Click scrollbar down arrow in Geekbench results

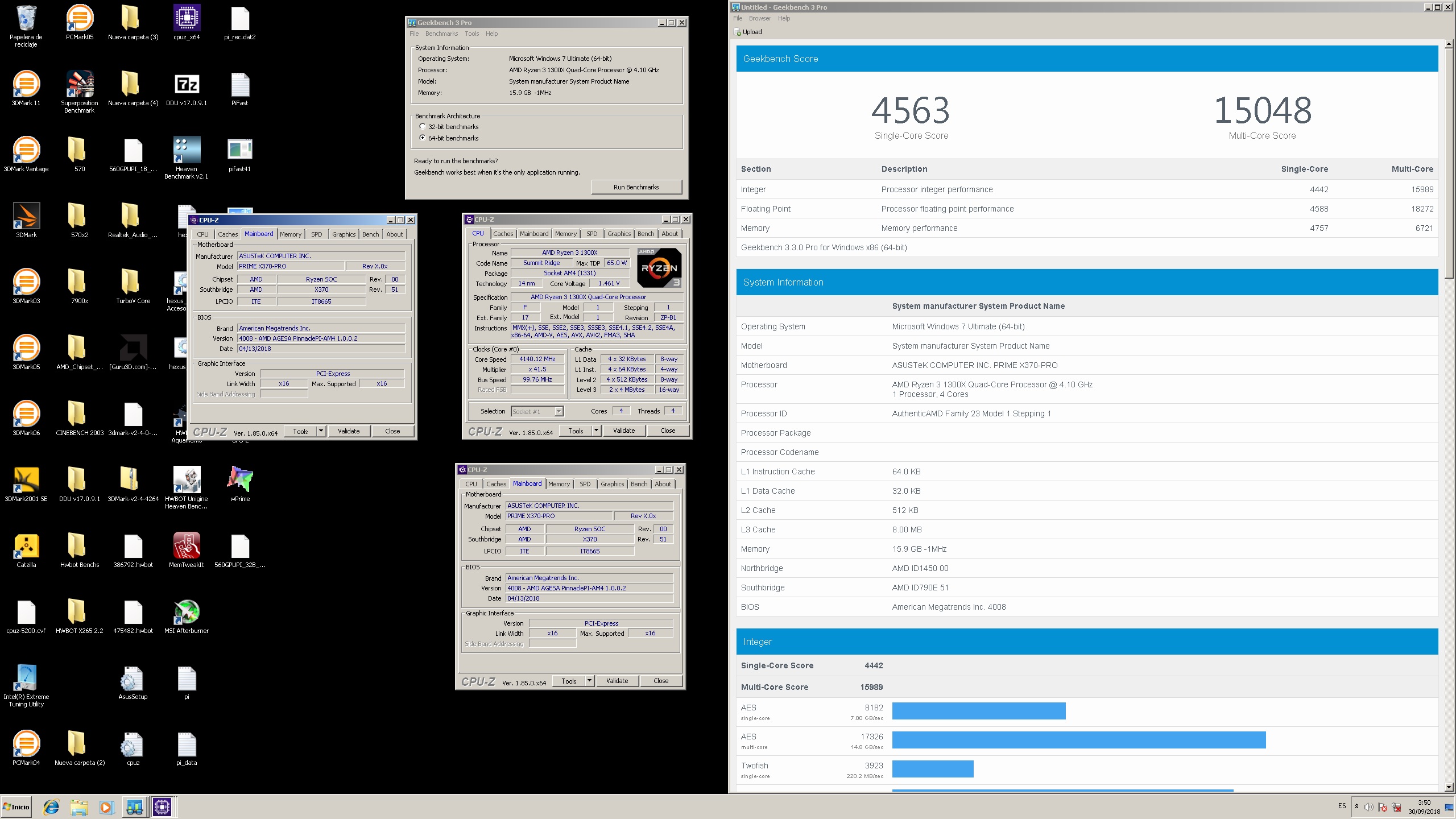[x=1449, y=787]
